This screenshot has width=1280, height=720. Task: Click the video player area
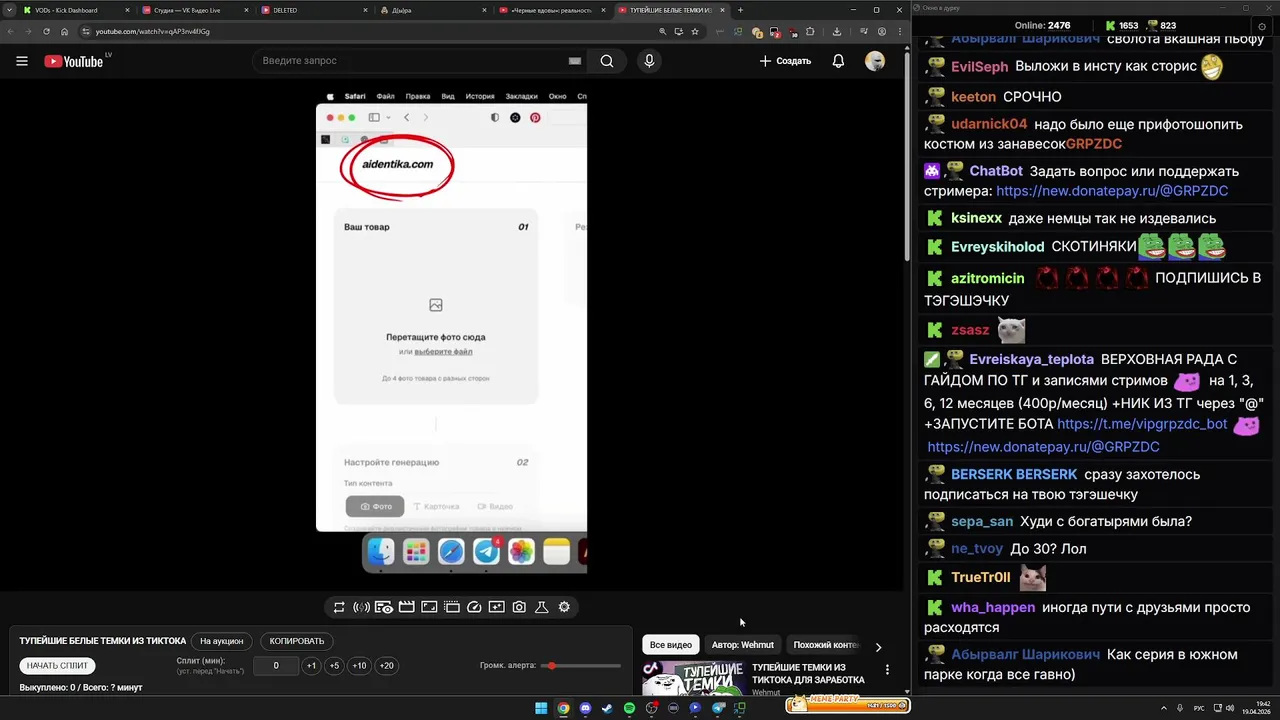[451, 335]
